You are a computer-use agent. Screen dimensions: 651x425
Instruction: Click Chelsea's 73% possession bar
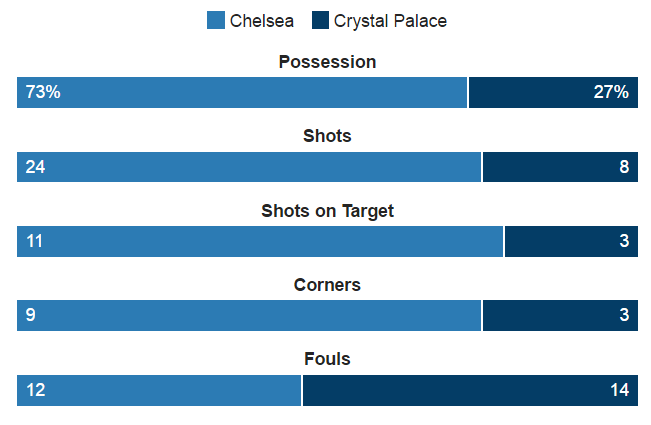click(242, 92)
